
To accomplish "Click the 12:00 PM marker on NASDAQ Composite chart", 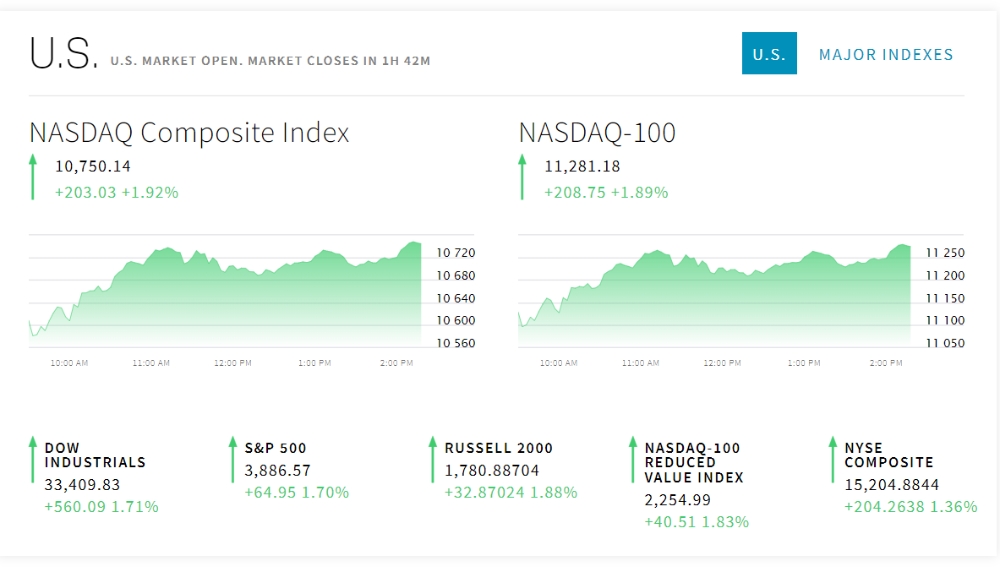I will [x=233, y=363].
